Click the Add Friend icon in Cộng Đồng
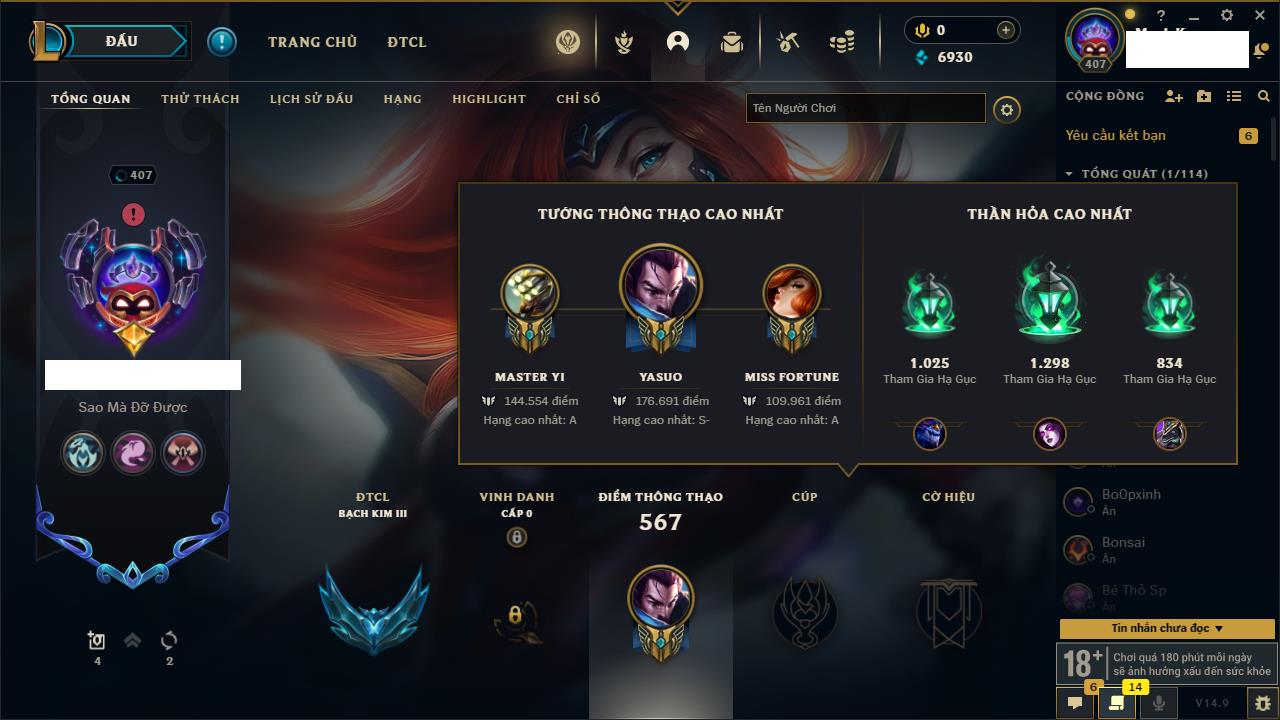 pos(1174,96)
